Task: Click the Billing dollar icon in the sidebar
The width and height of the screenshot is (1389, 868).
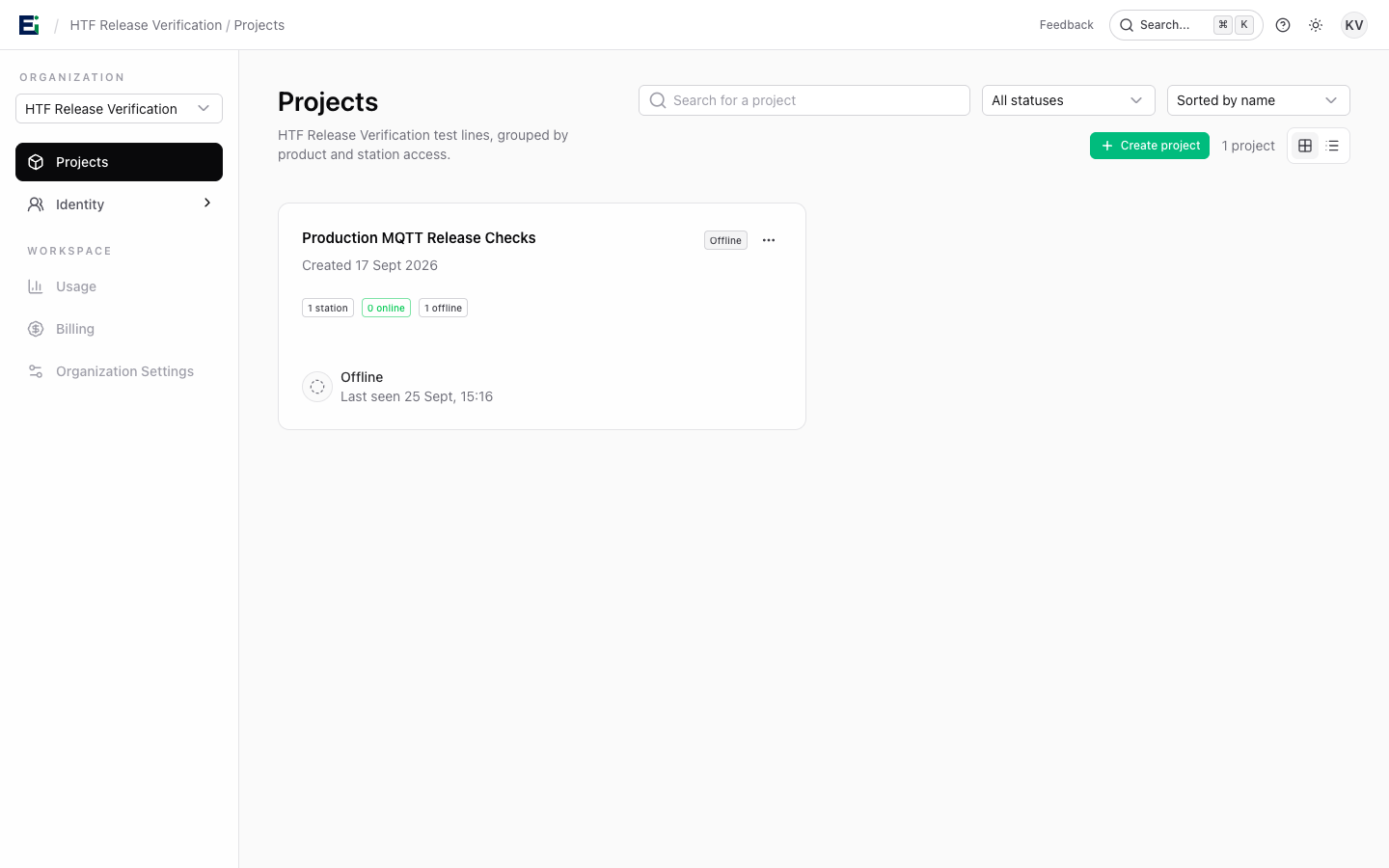Action: click(36, 329)
